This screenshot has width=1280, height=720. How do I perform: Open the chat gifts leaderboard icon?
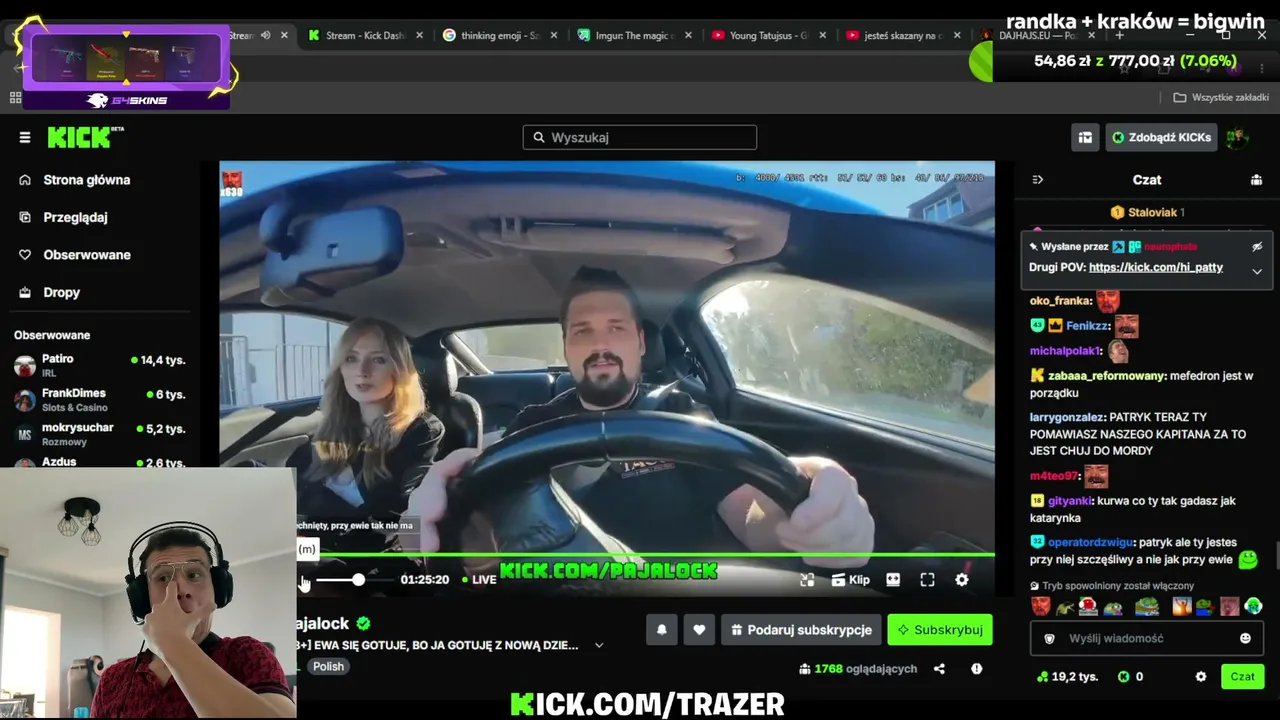point(1256,180)
